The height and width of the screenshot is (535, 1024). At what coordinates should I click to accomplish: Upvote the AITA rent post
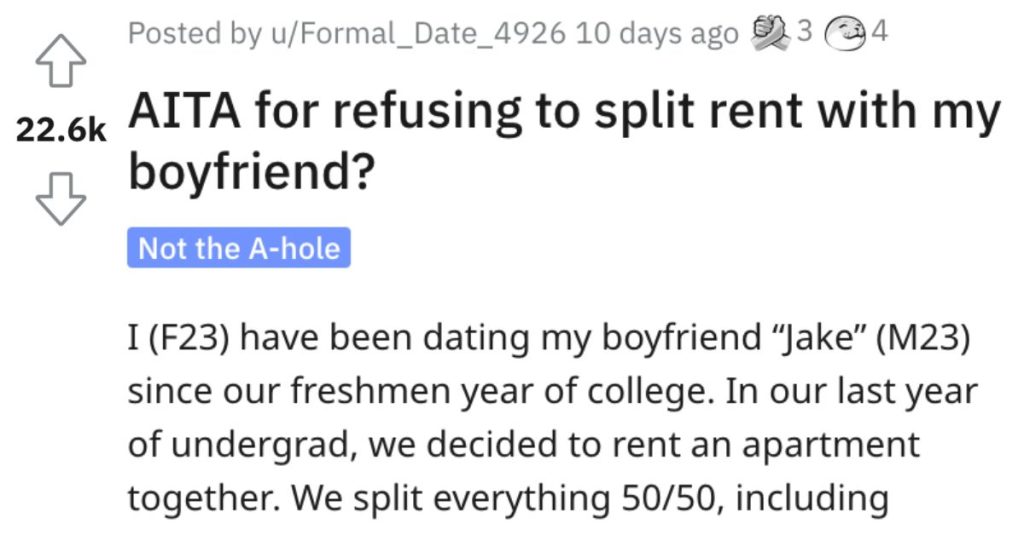coord(61,61)
